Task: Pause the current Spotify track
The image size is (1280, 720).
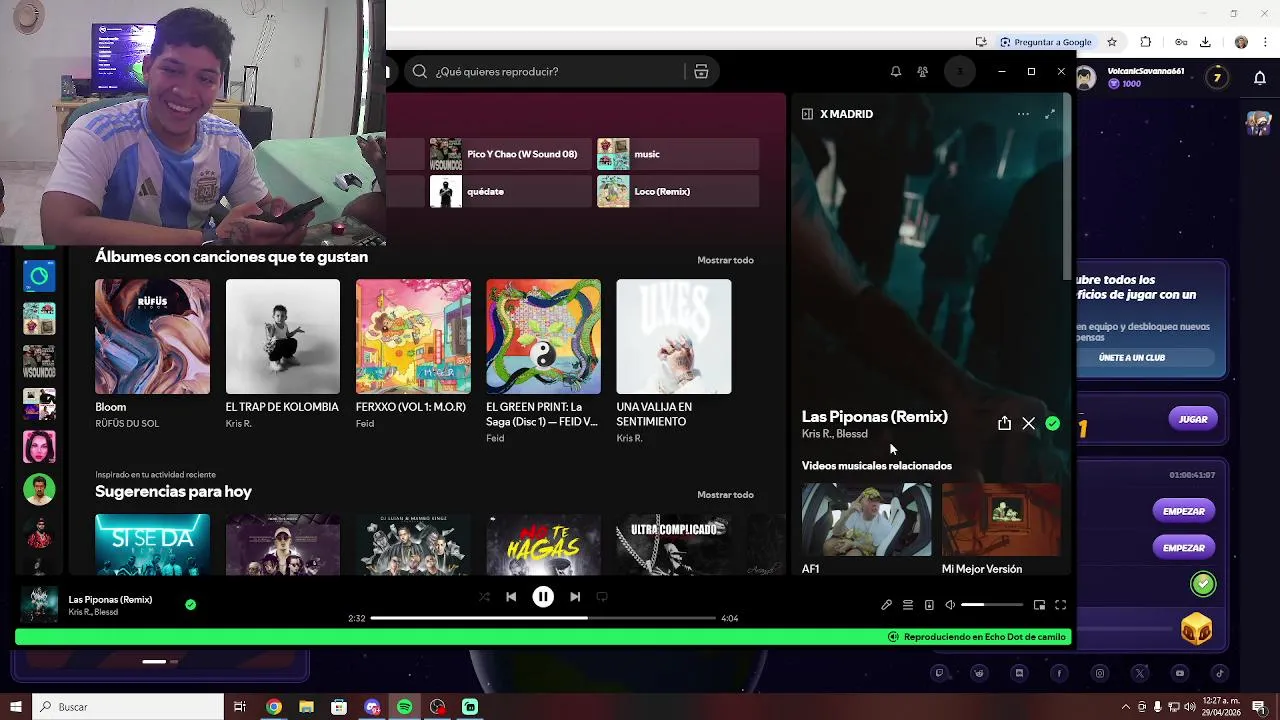Action: 543,596
